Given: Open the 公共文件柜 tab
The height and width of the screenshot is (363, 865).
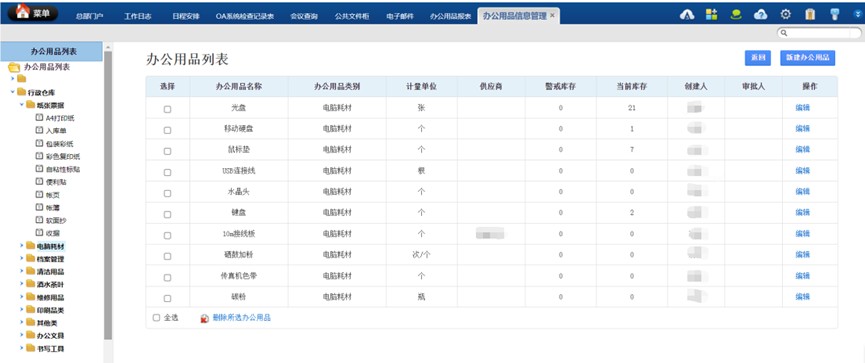Looking at the screenshot, I should coord(351,17).
